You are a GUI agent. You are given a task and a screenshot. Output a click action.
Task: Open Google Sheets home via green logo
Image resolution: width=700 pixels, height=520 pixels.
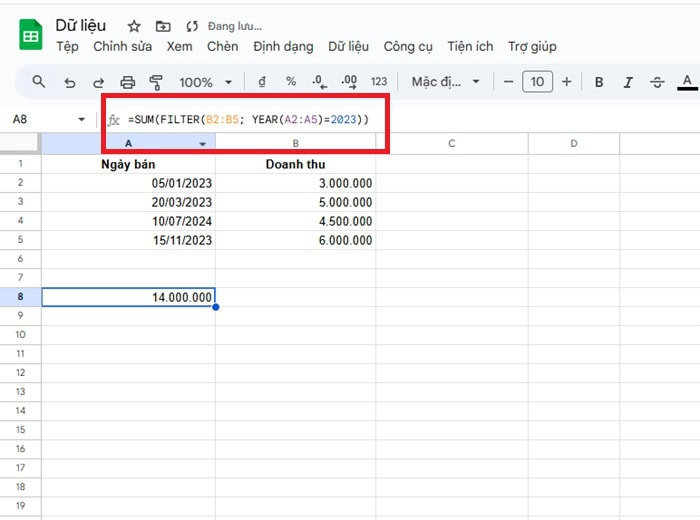[x=31, y=36]
